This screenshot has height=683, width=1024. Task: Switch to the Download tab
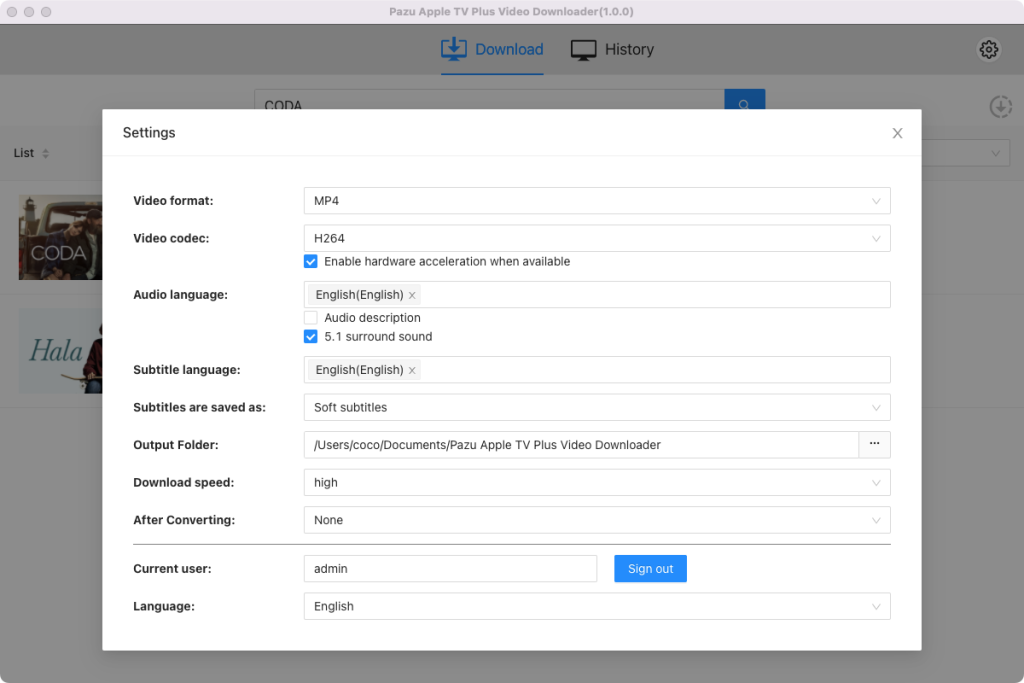492,50
